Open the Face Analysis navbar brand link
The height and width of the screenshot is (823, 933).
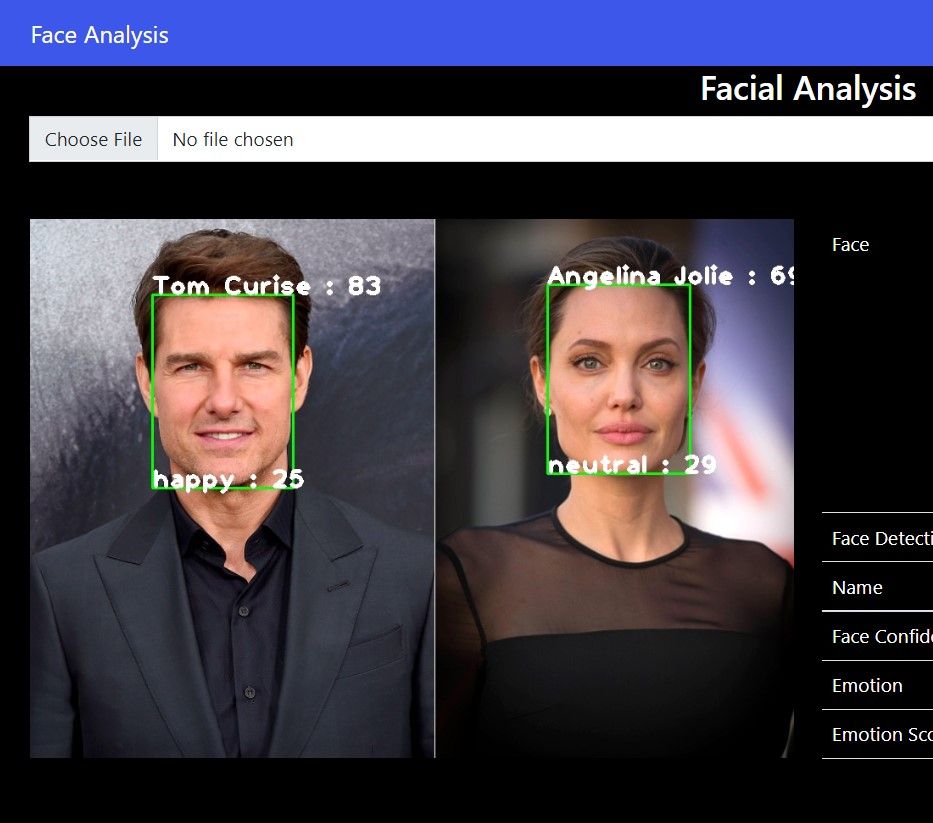coord(99,35)
